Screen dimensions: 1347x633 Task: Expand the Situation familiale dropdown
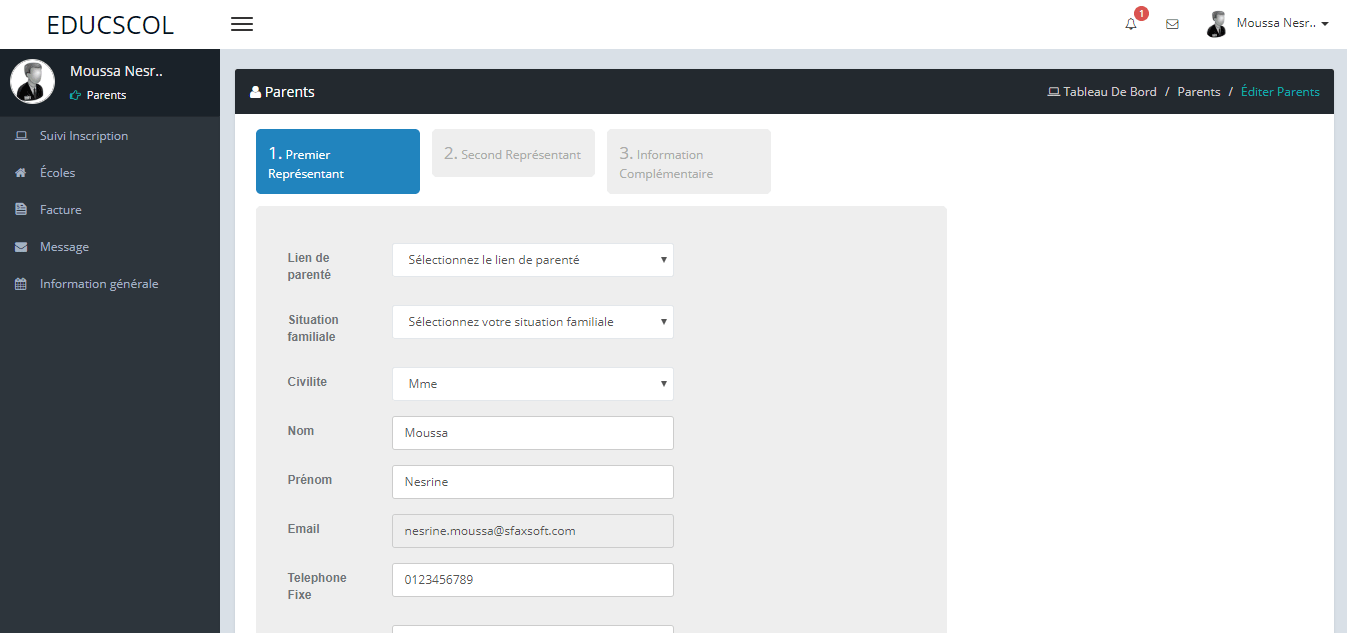coord(532,322)
